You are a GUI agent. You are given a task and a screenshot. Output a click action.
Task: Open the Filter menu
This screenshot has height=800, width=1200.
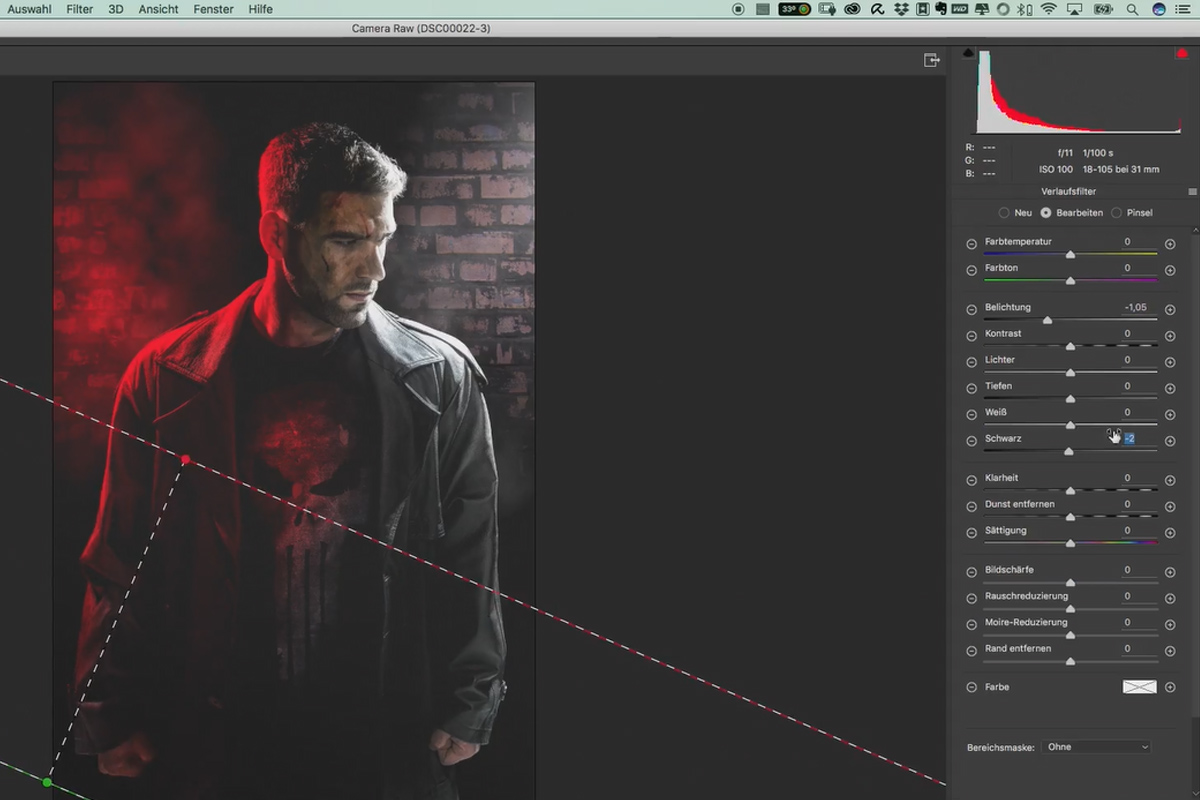click(80, 9)
